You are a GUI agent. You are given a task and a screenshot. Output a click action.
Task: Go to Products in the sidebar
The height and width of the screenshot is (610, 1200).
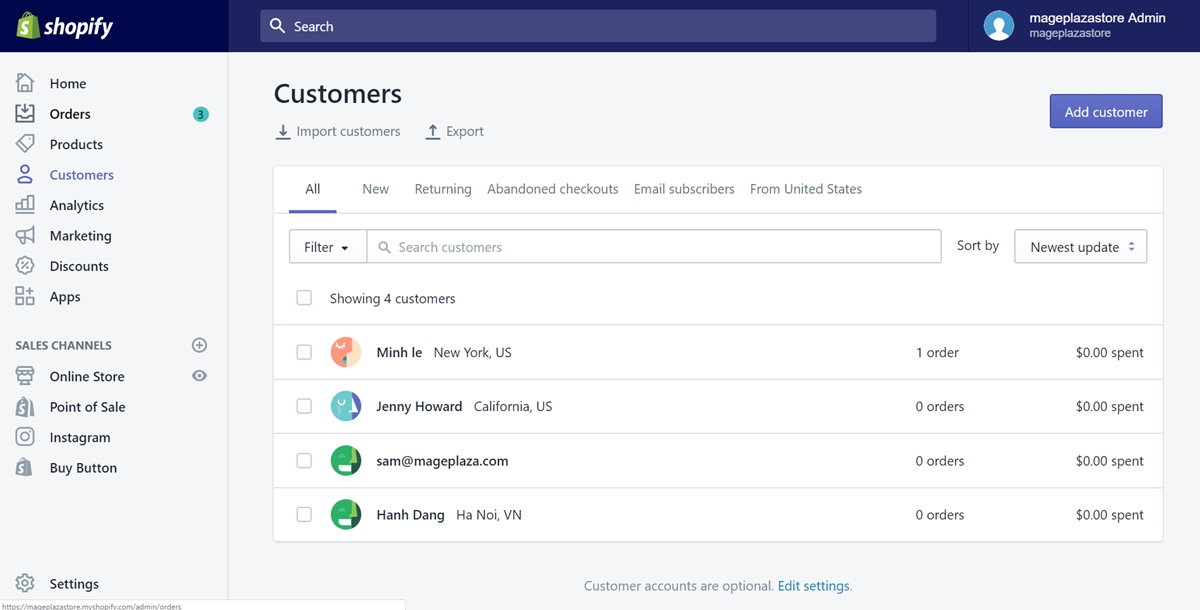click(x=76, y=145)
